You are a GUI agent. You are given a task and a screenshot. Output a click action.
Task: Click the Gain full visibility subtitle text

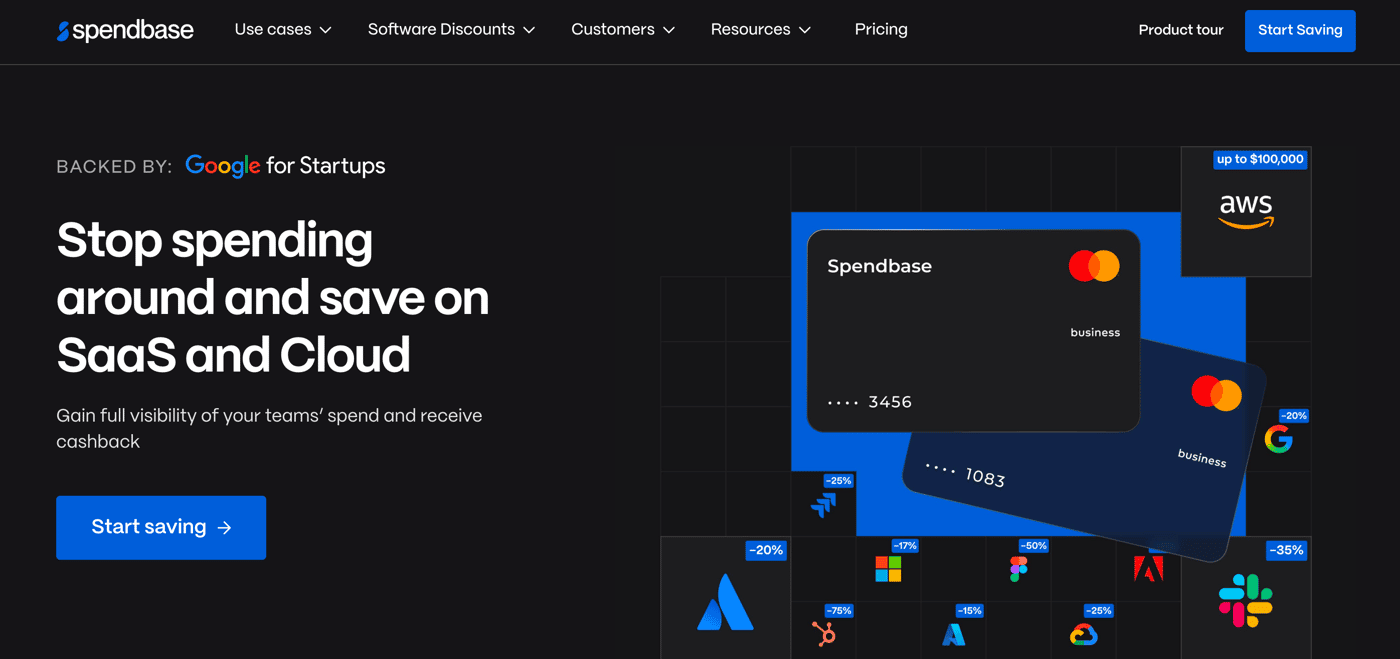(269, 428)
